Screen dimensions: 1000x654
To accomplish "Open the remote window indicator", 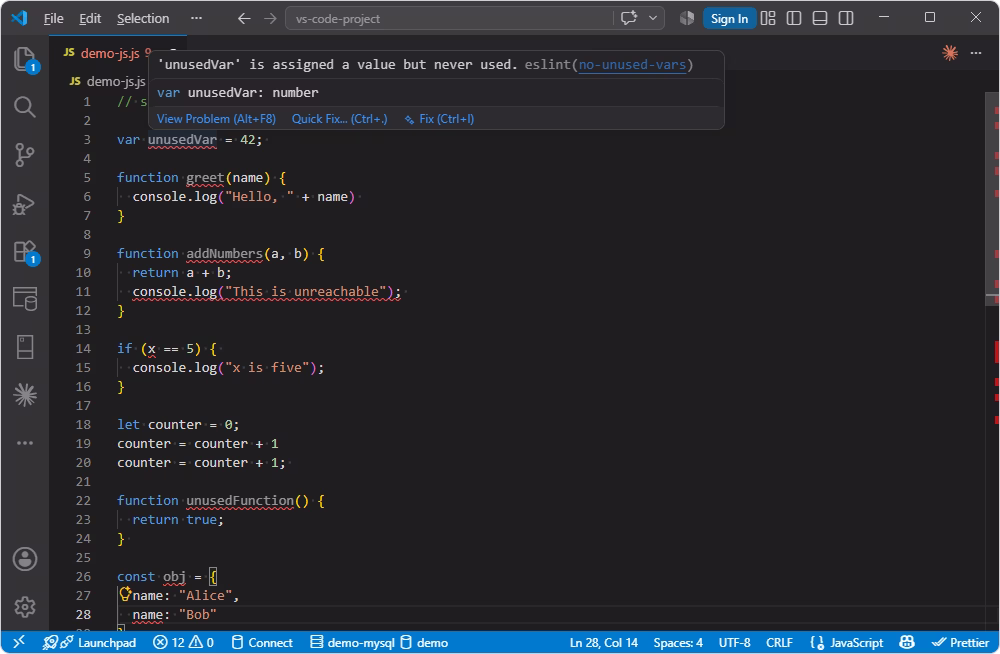I will [x=19, y=643].
